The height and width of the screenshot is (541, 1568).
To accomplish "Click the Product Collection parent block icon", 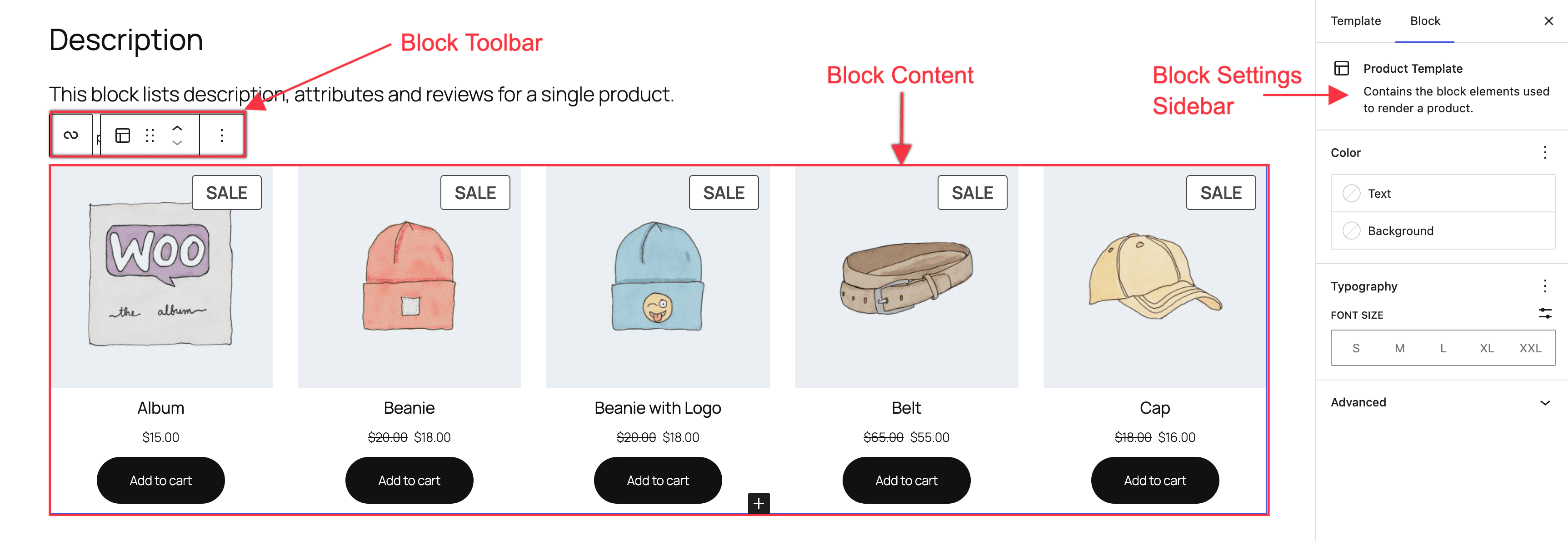I will click(x=70, y=135).
